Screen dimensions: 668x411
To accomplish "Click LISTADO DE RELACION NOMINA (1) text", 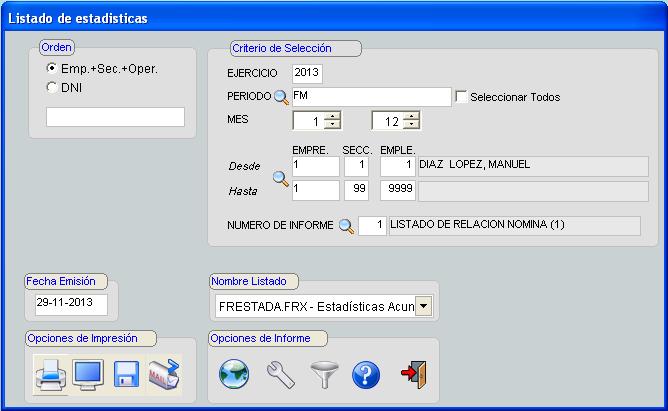I will coord(477,224).
